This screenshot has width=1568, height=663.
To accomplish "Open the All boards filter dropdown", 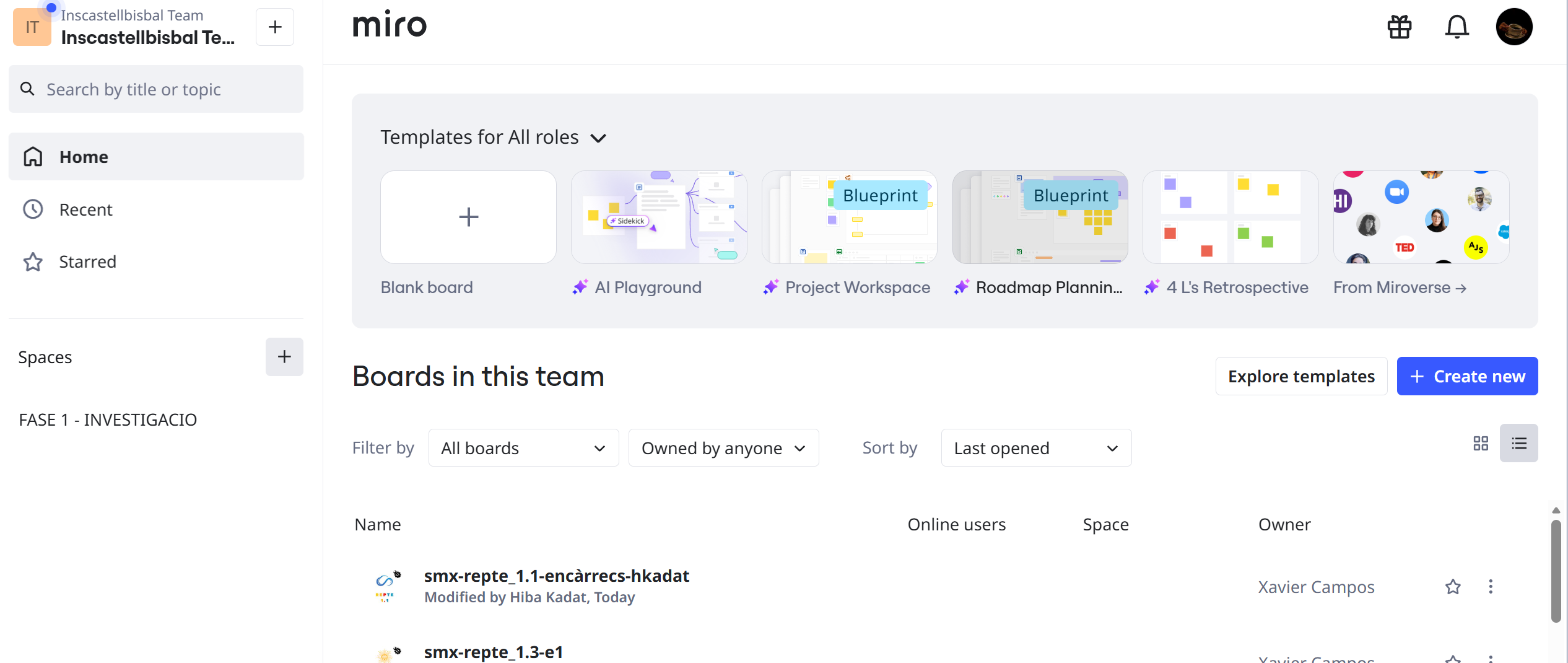I will [x=523, y=448].
